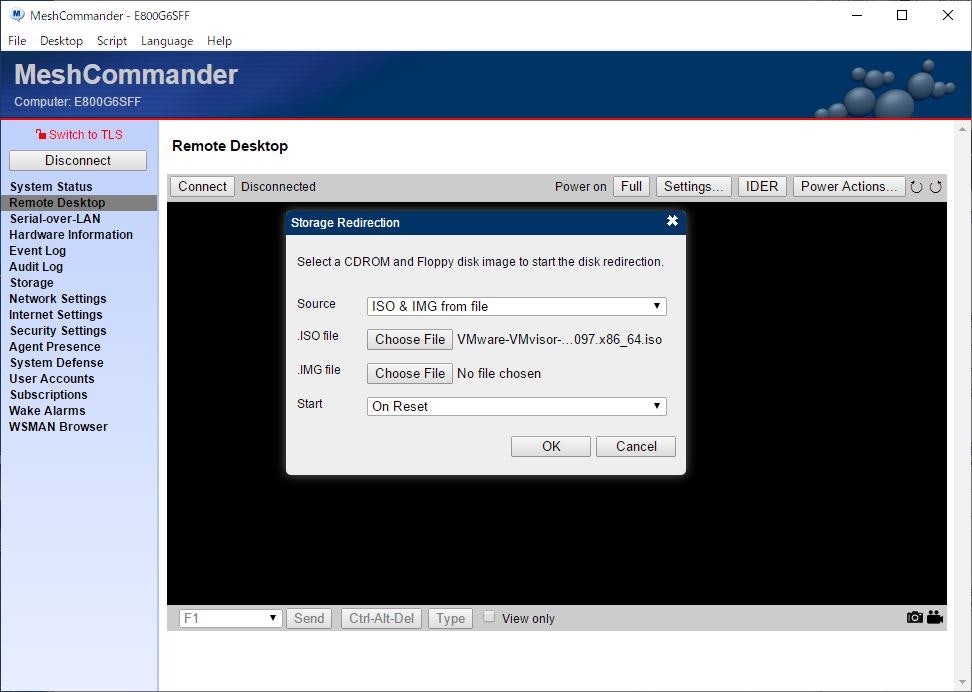Open Agent Presence page

[x=55, y=347]
